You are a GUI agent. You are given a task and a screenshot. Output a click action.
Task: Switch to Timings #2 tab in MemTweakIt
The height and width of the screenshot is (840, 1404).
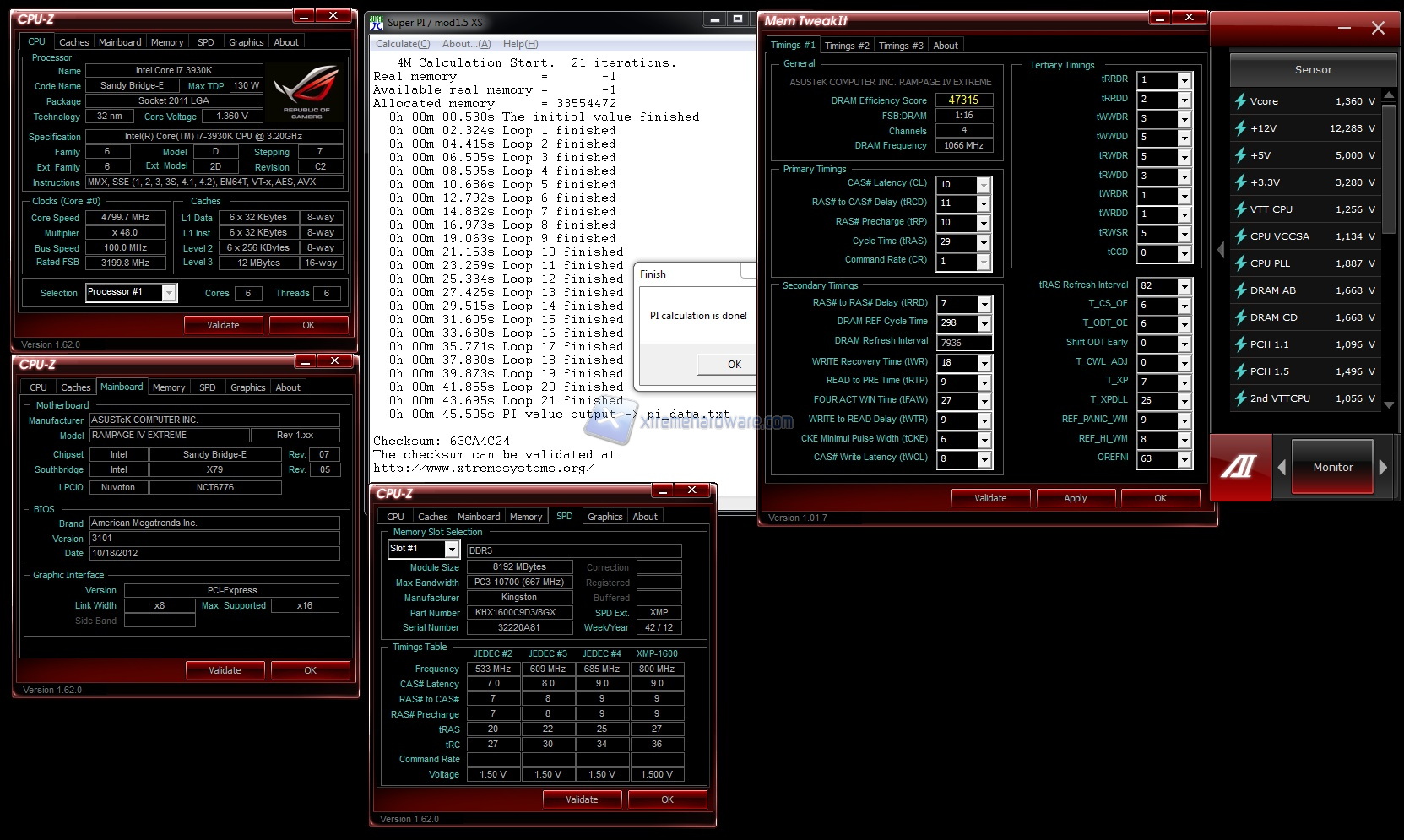(846, 46)
